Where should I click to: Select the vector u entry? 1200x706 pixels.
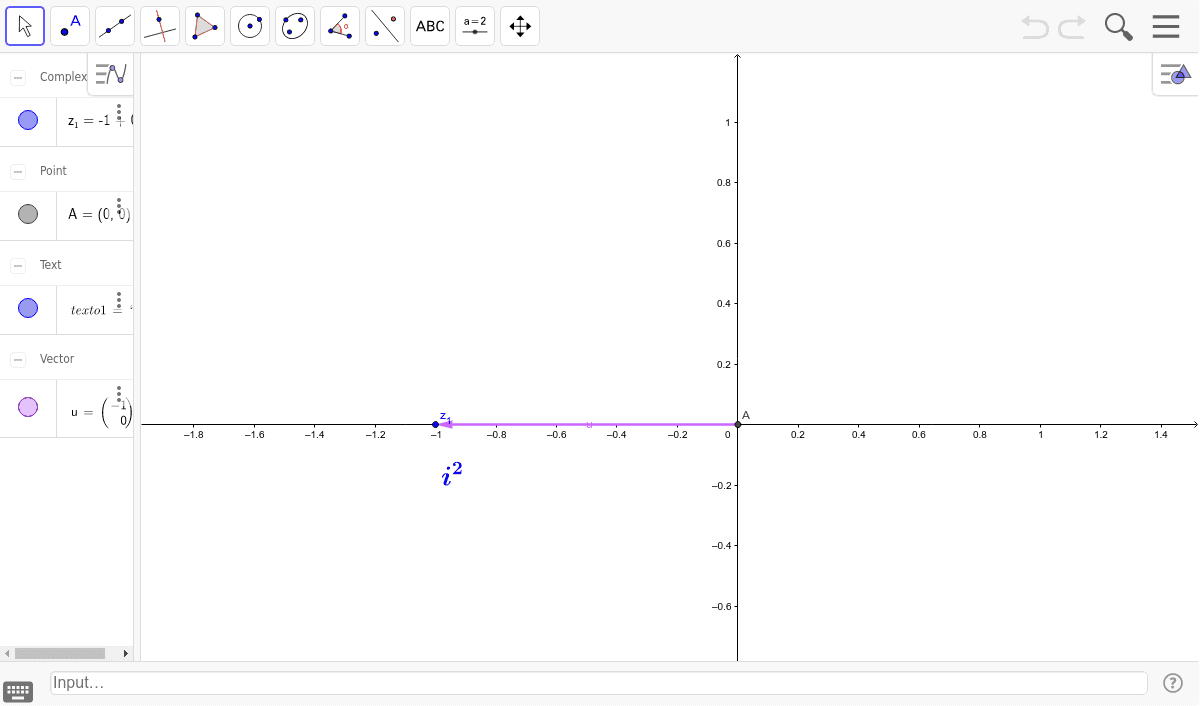96,408
